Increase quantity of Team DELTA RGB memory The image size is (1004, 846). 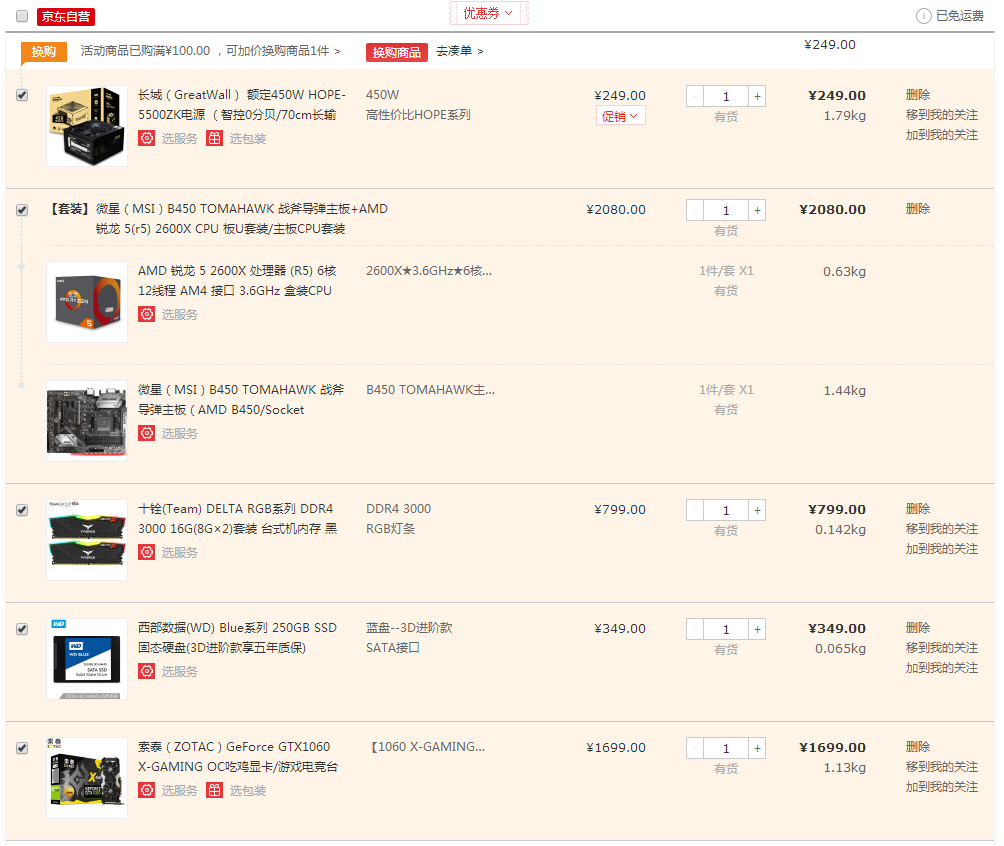(x=757, y=510)
